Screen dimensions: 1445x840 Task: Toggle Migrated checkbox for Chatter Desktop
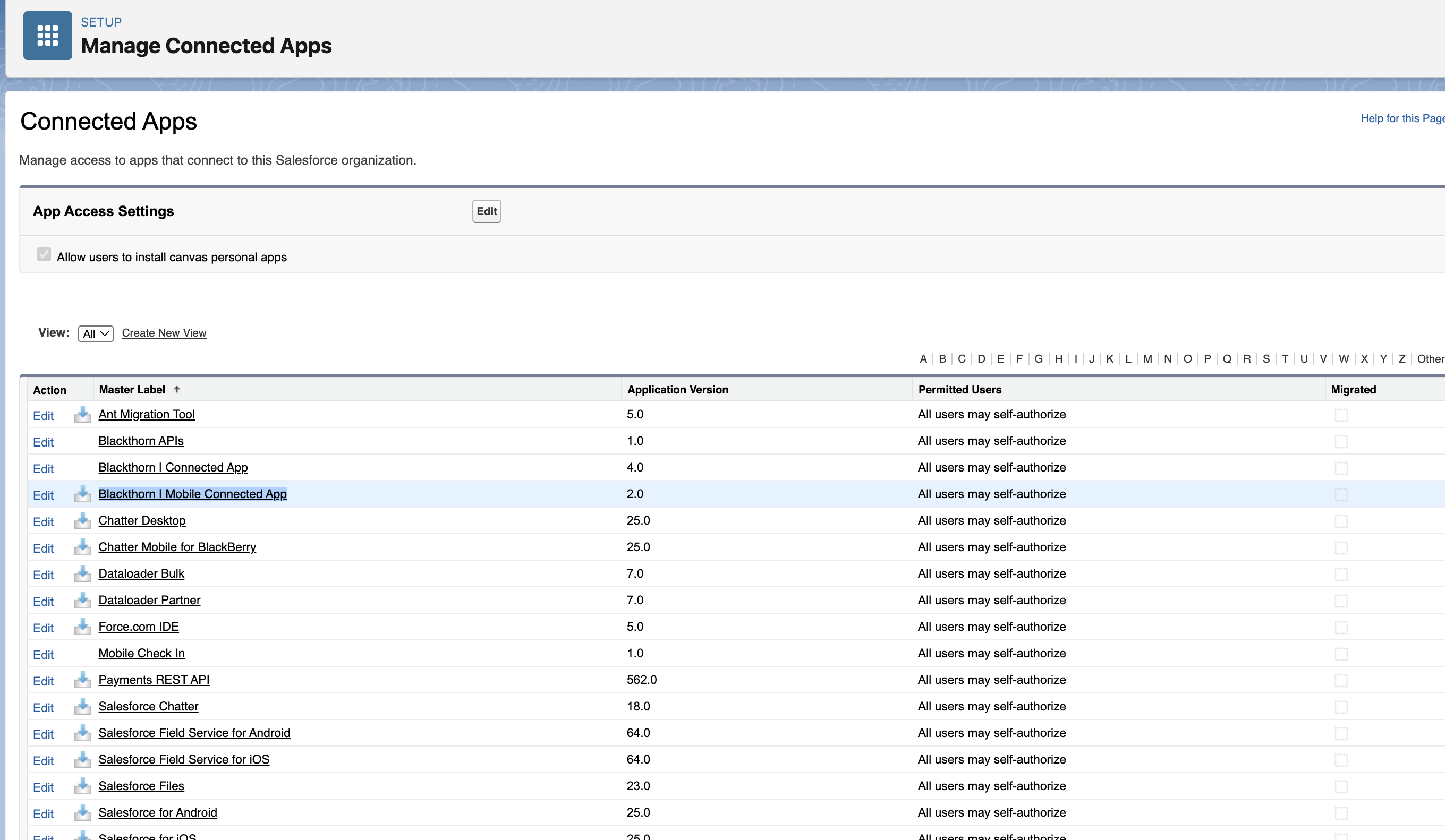pyautogui.click(x=1341, y=521)
